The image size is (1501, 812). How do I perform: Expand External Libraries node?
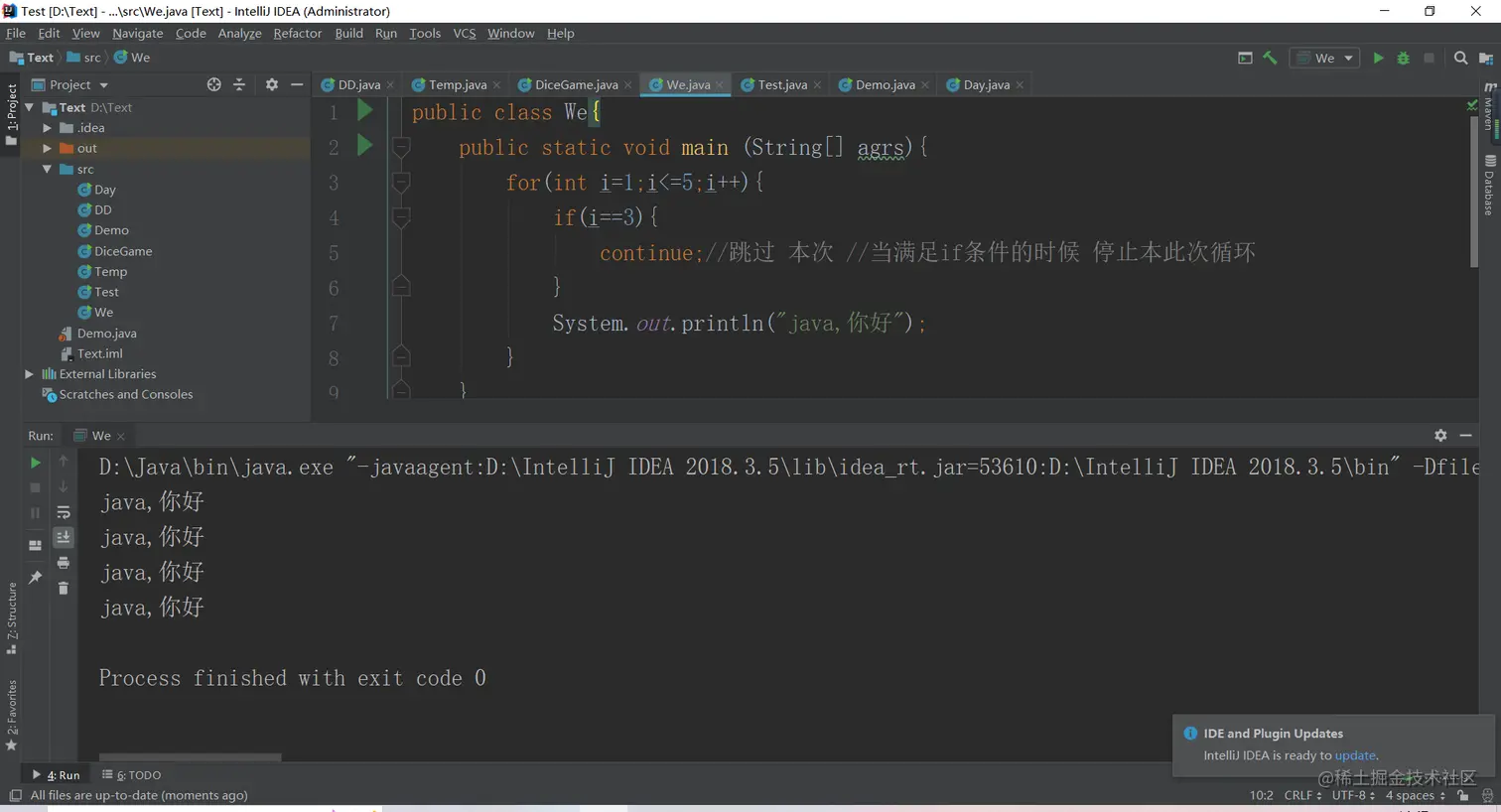pyautogui.click(x=30, y=374)
